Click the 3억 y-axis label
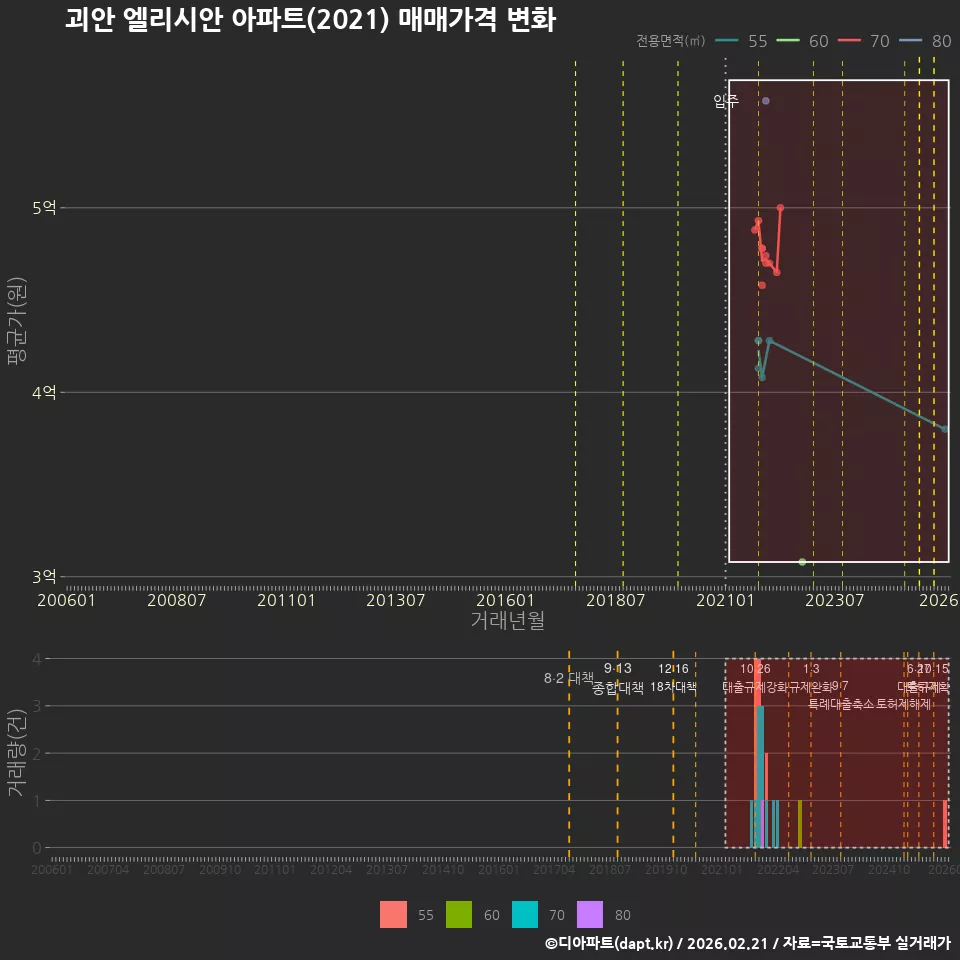 [x=44, y=577]
